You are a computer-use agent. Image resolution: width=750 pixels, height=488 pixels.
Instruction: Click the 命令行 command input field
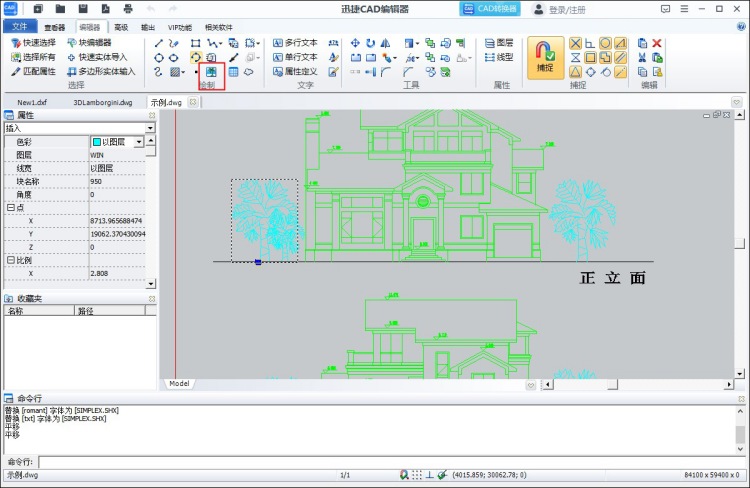pyautogui.click(x=392, y=462)
